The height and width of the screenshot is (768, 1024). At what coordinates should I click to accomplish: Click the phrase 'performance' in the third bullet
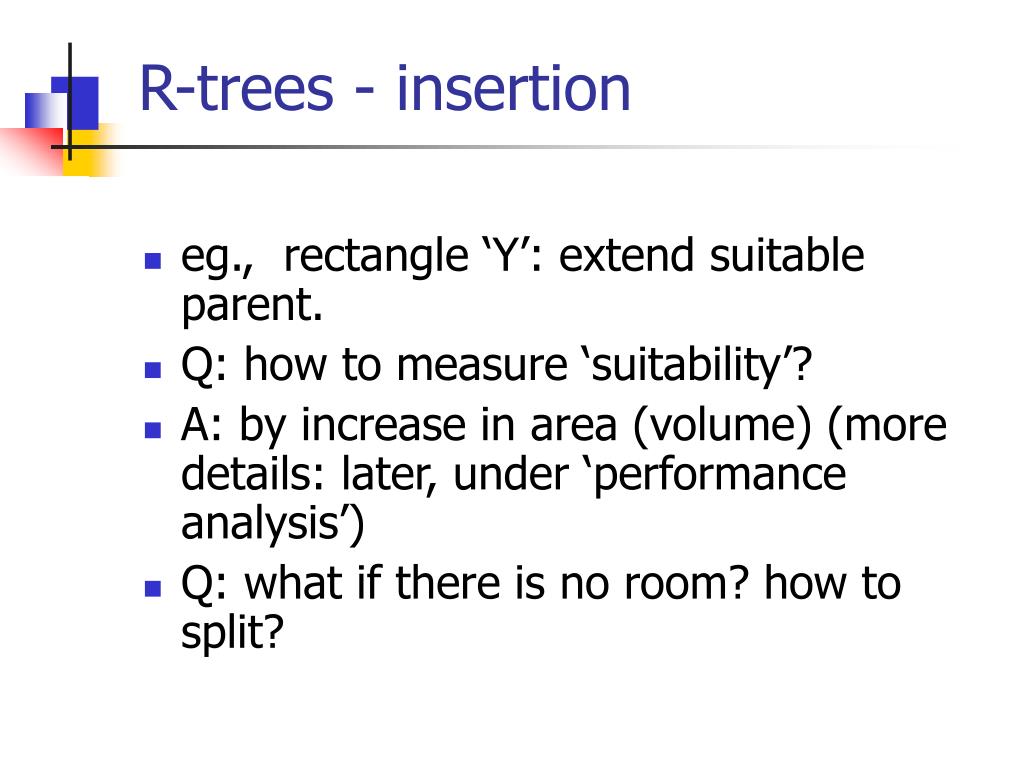point(720,475)
